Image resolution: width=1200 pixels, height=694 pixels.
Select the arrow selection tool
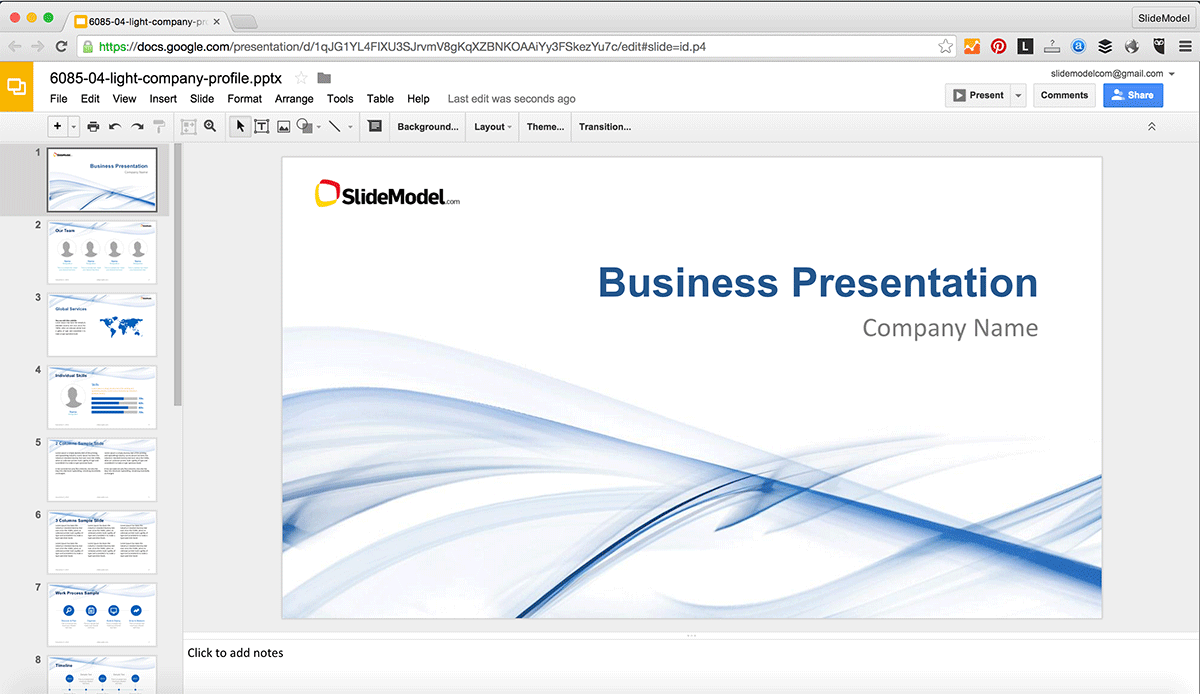click(240, 126)
